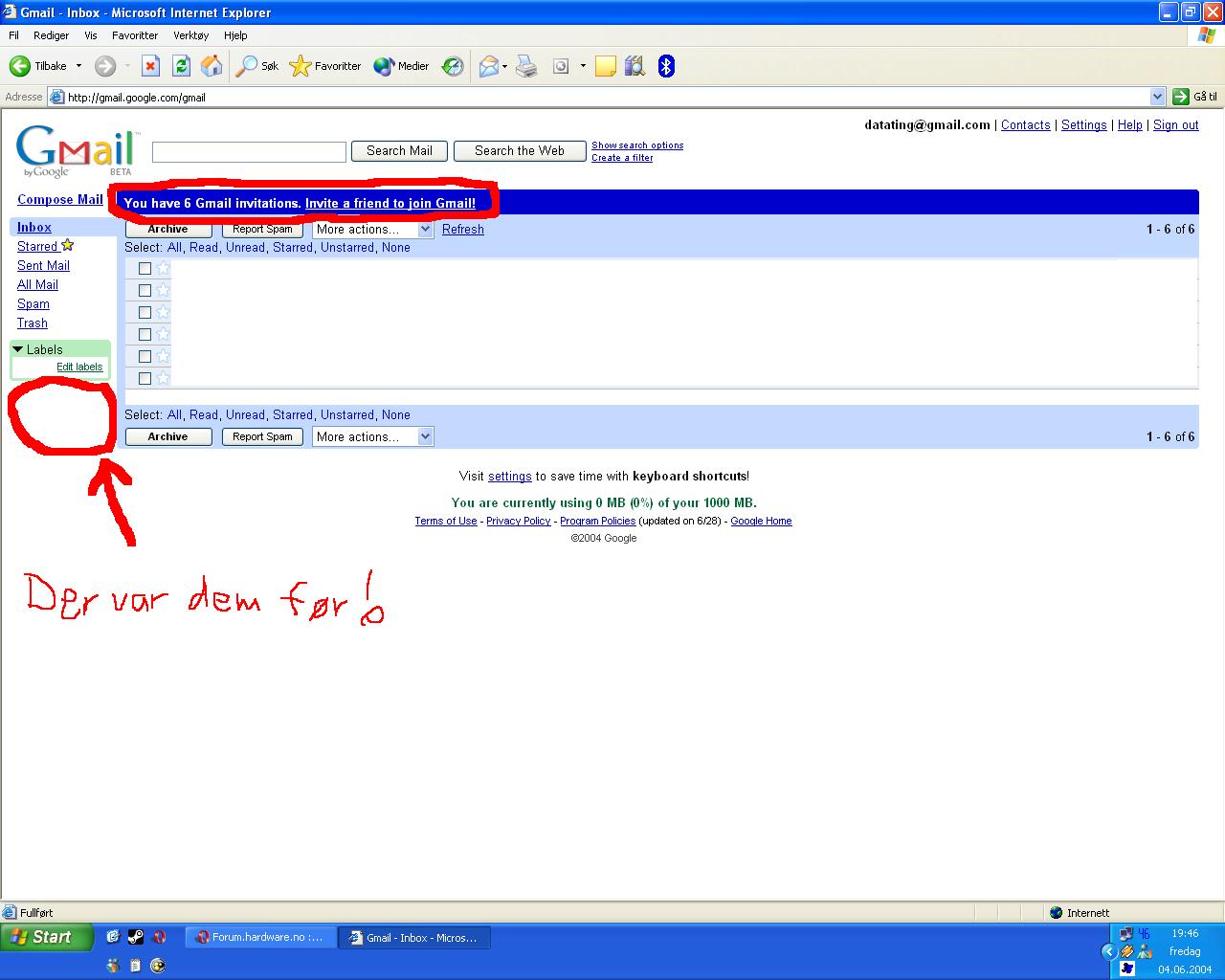
Task: Open the mail icon dropdown arrow
Action: (x=504, y=66)
